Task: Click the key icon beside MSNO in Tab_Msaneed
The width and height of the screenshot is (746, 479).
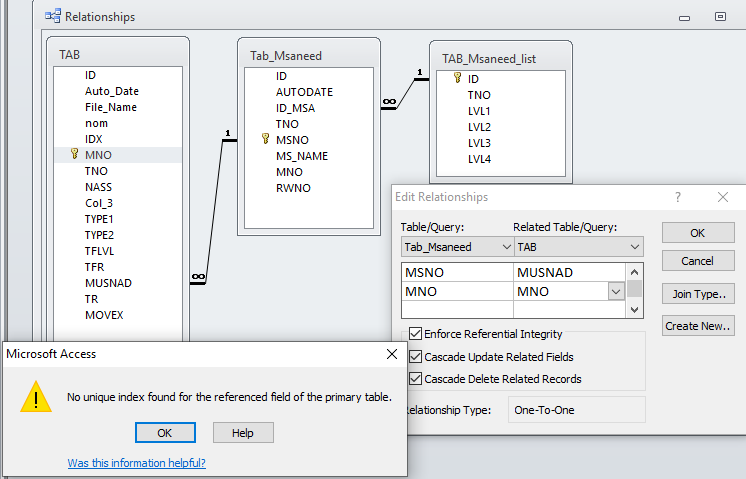Action: click(265, 138)
